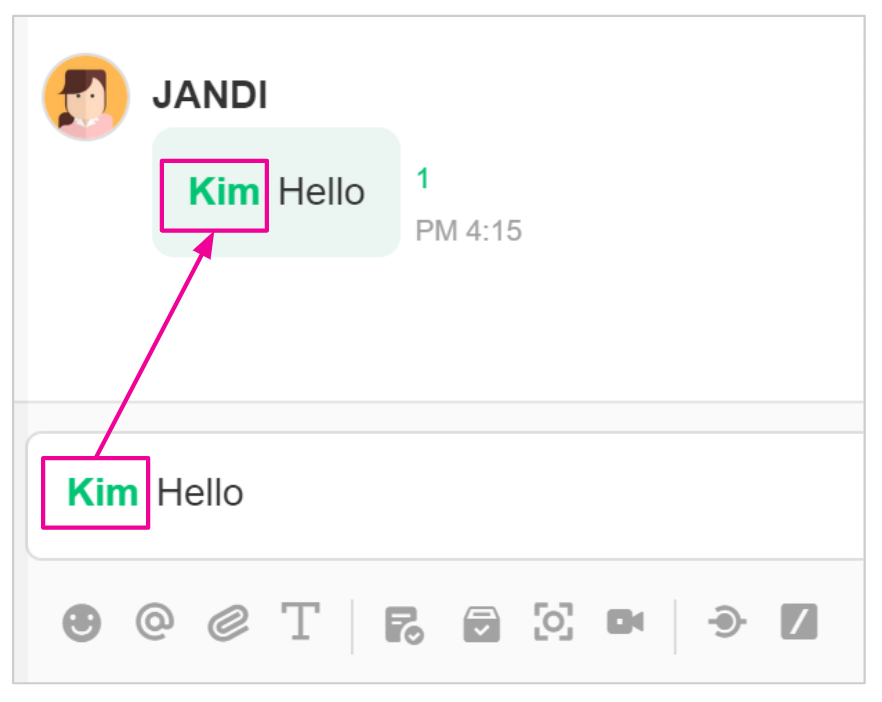Image resolution: width=882 pixels, height=702 pixels.
Task: Start a screen capture
Action: pos(553,623)
